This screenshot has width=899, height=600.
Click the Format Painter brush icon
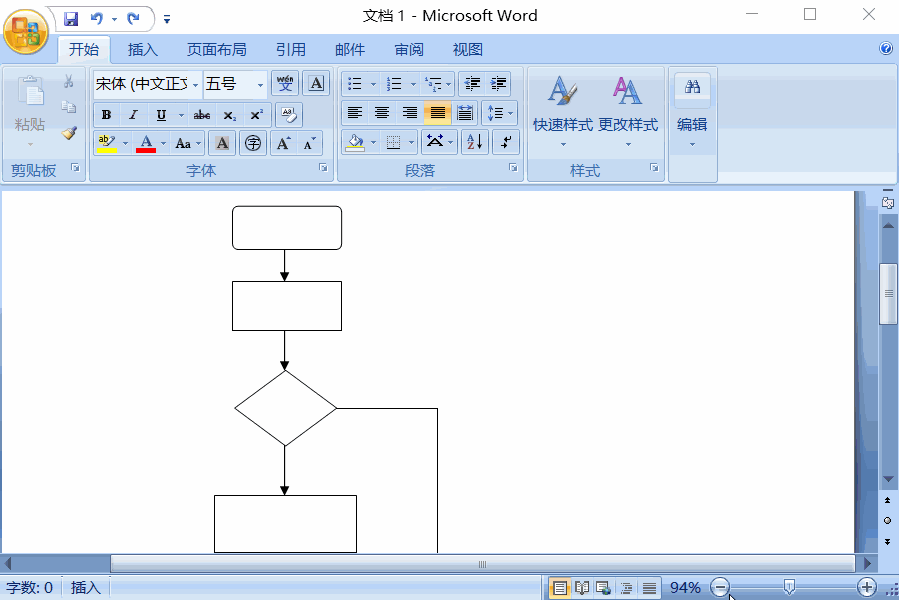(x=69, y=133)
